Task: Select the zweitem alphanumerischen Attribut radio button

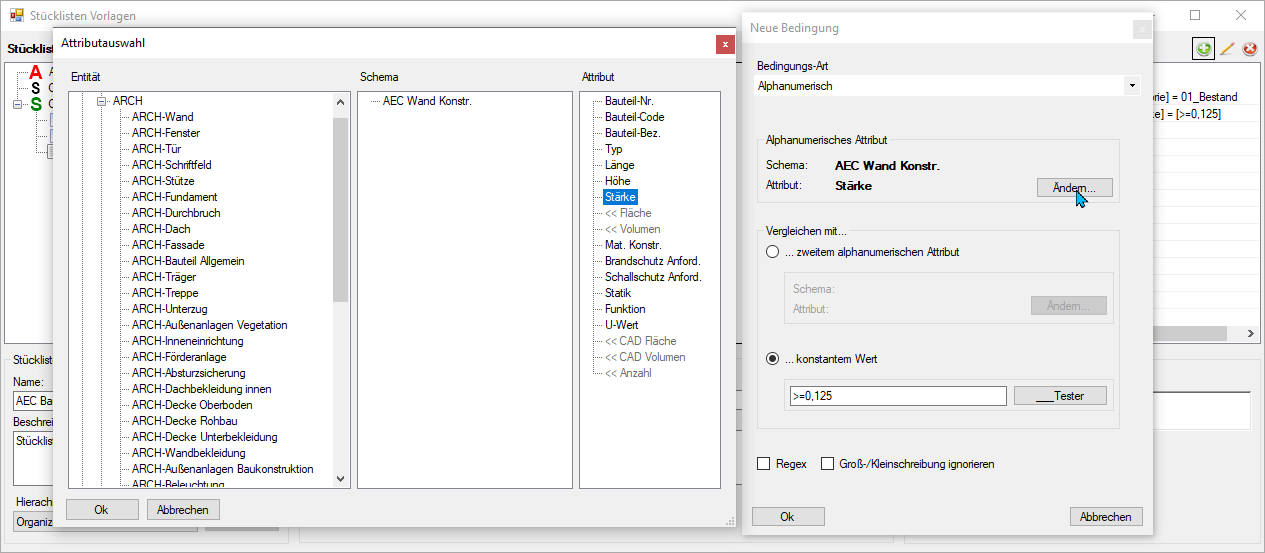Action: [x=772, y=252]
